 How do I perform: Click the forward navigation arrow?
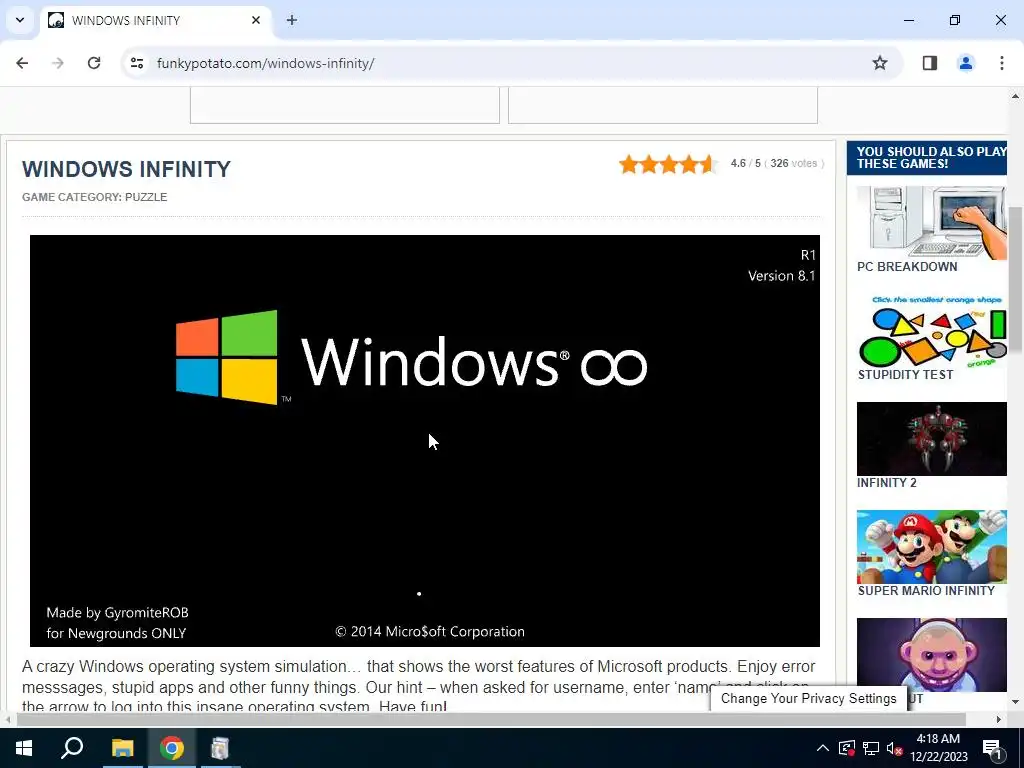pyautogui.click(x=58, y=63)
